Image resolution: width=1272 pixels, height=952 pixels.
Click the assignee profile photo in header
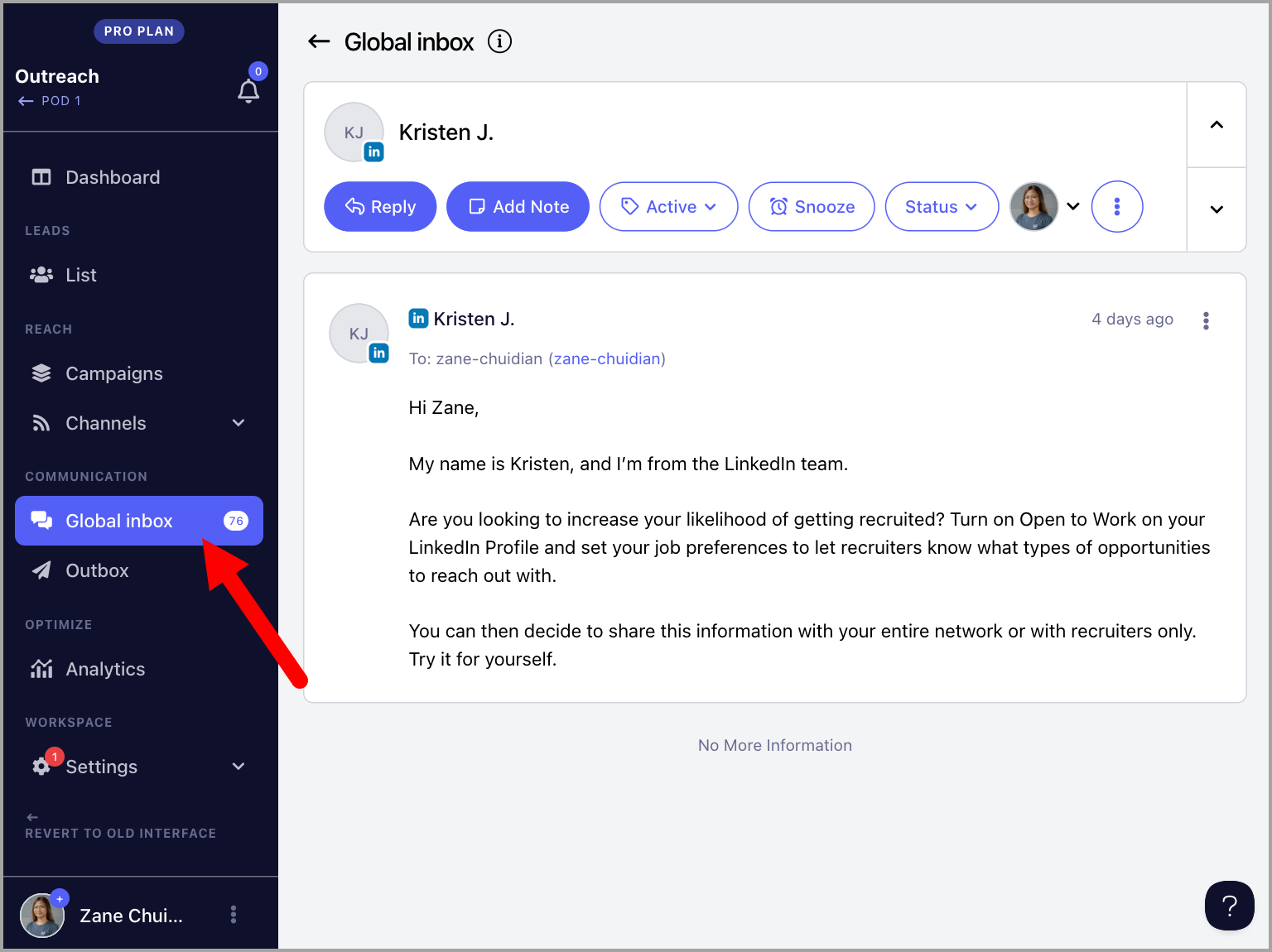pyautogui.click(x=1034, y=207)
